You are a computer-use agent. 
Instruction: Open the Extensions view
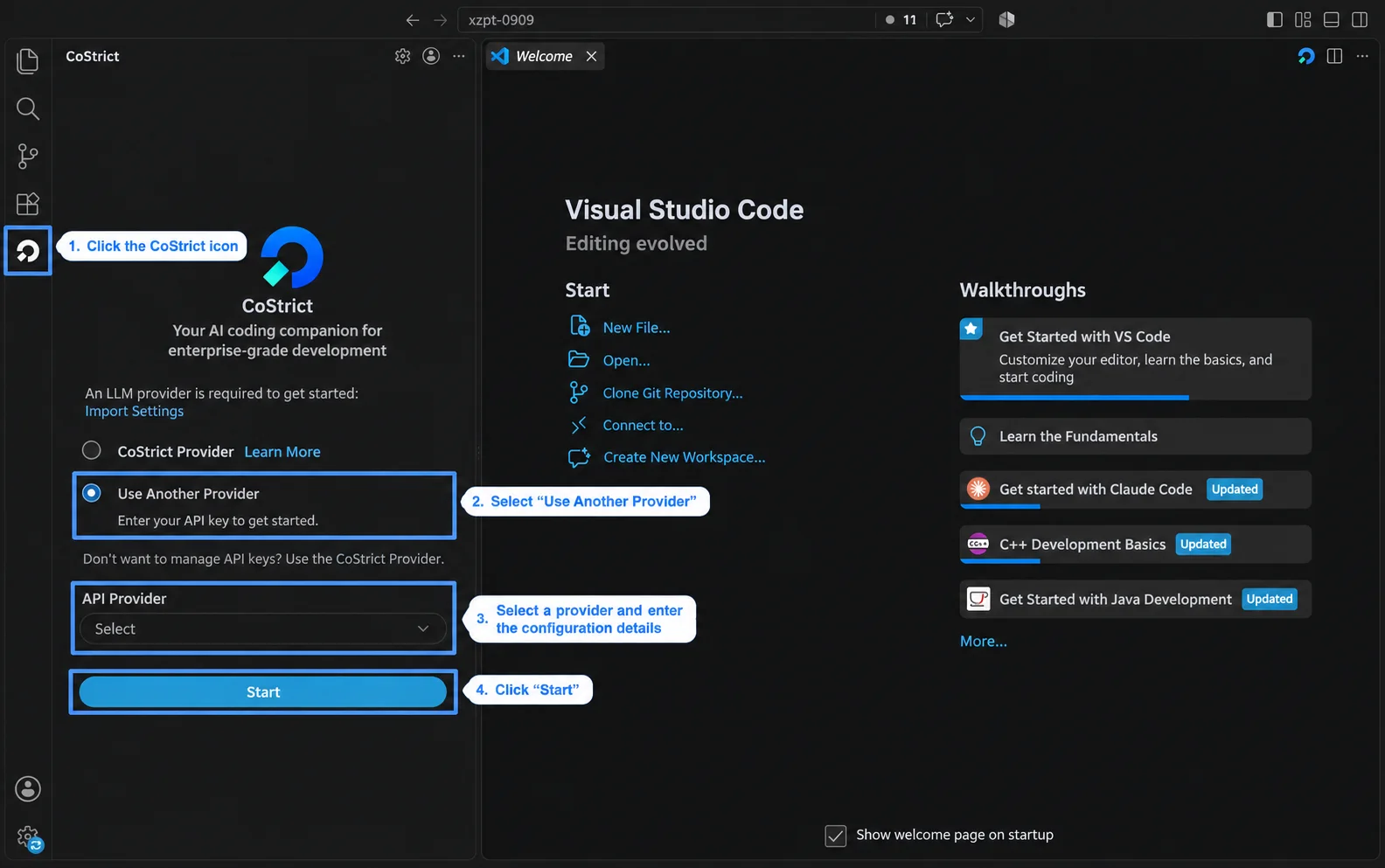point(28,204)
